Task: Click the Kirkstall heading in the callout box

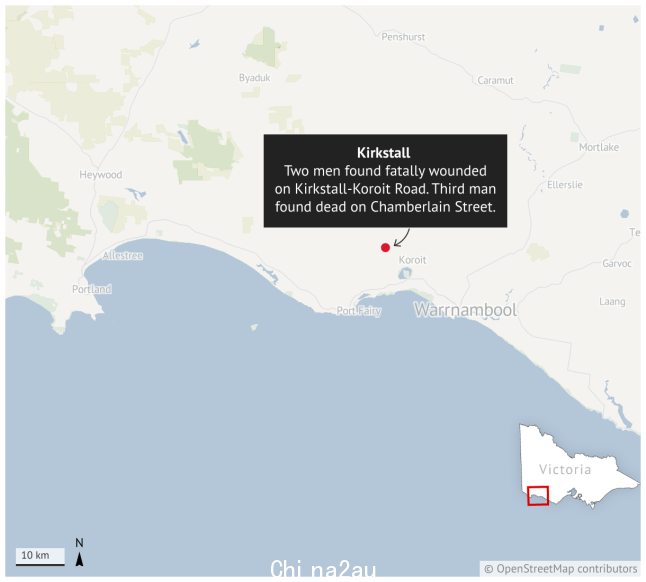Action: pyautogui.click(x=384, y=153)
